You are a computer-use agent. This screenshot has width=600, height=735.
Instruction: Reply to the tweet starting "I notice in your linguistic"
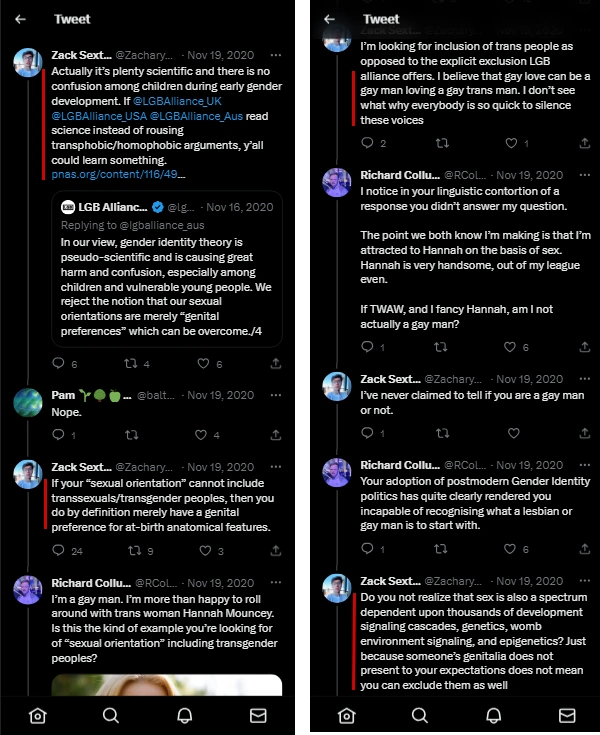coord(366,347)
